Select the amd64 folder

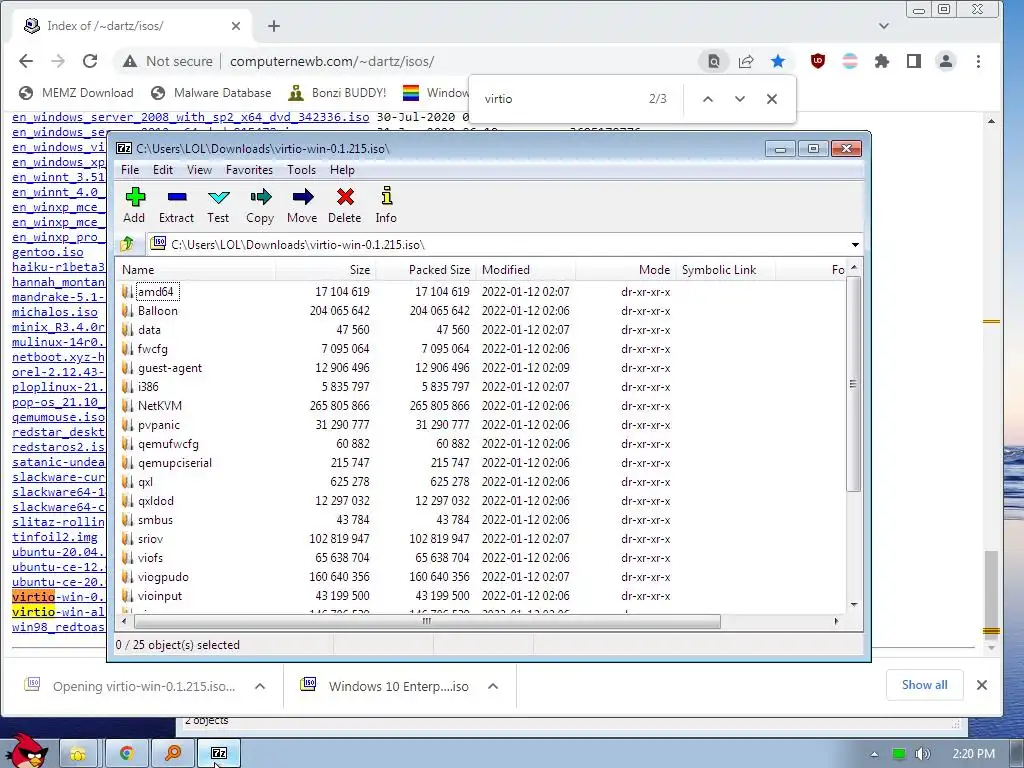[155, 292]
